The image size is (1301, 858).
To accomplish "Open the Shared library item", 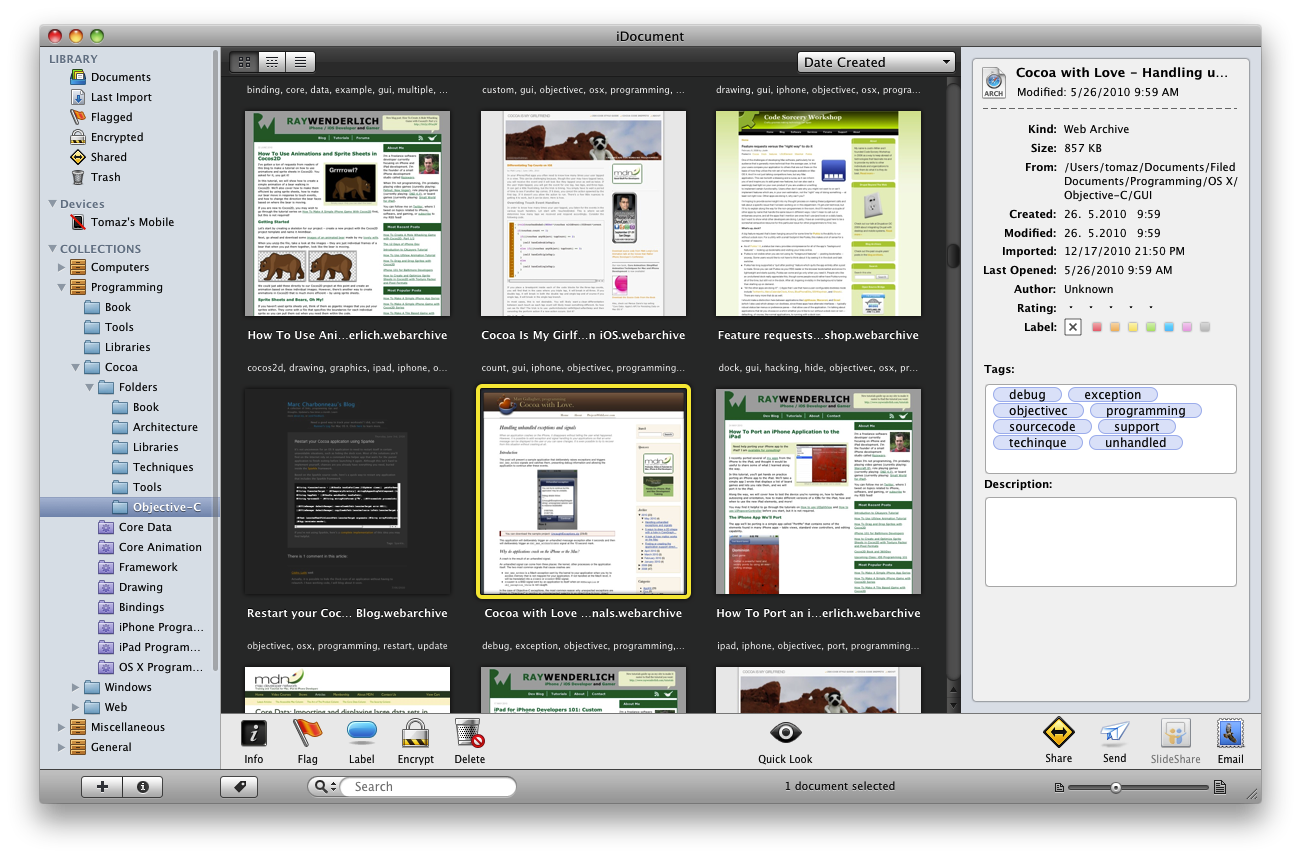I will [108, 157].
